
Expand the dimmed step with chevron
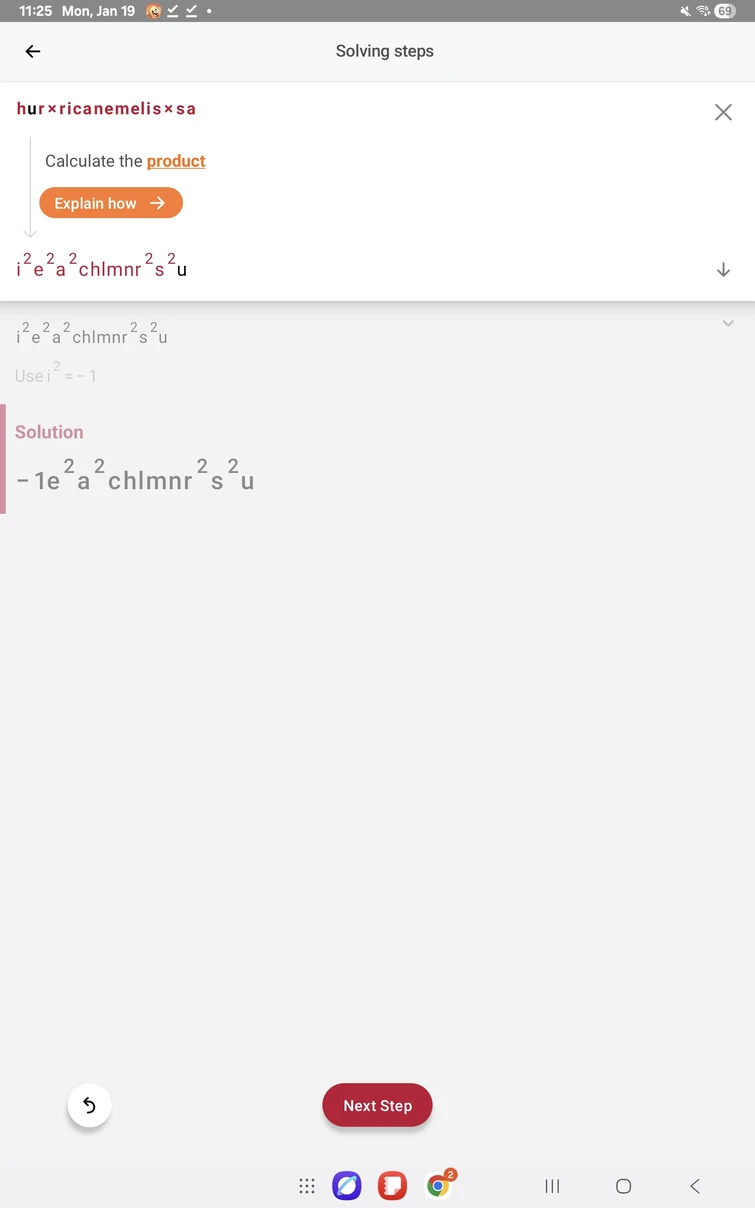(727, 324)
